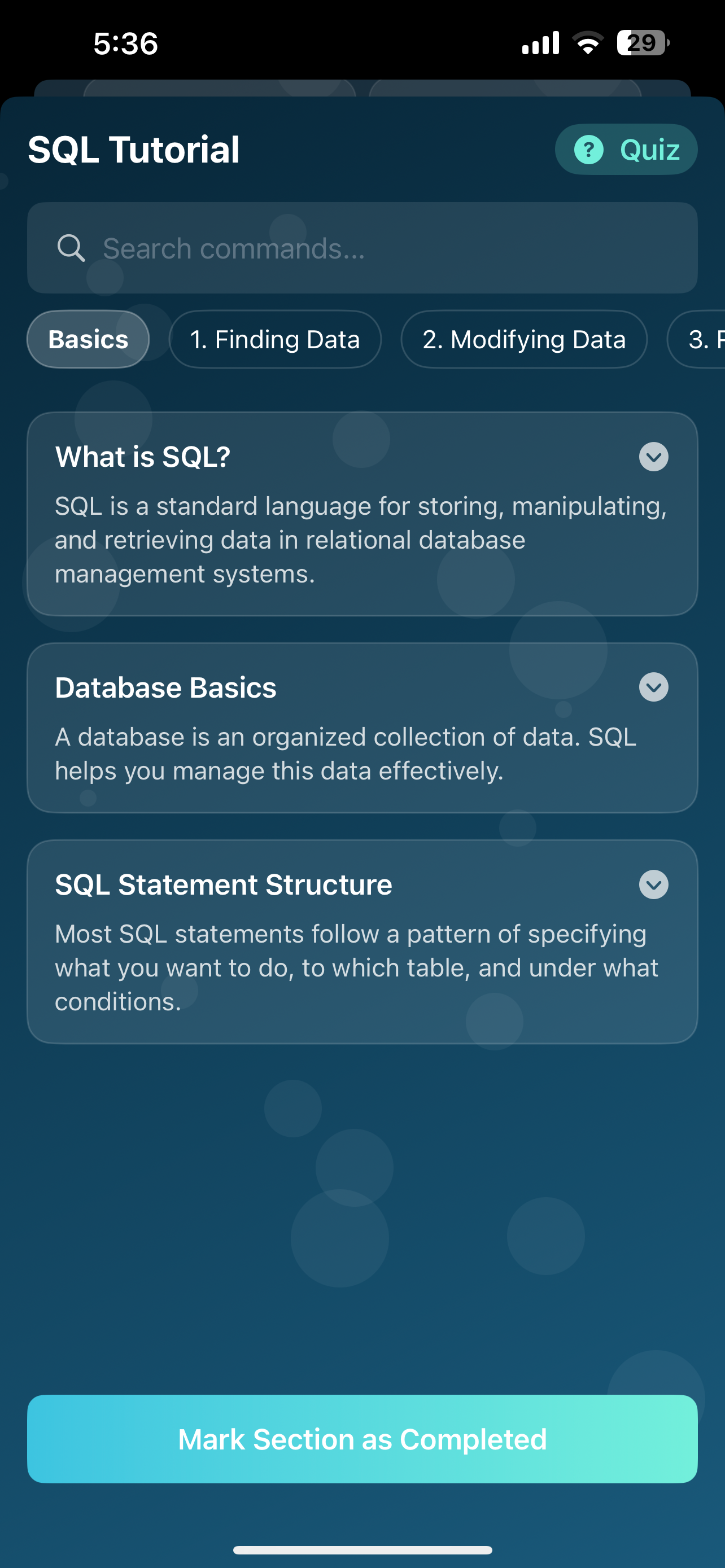Image resolution: width=725 pixels, height=1568 pixels.
Task: Expand the Database Basics chevron
Action: pyautogui.click(x=653, y=687)
